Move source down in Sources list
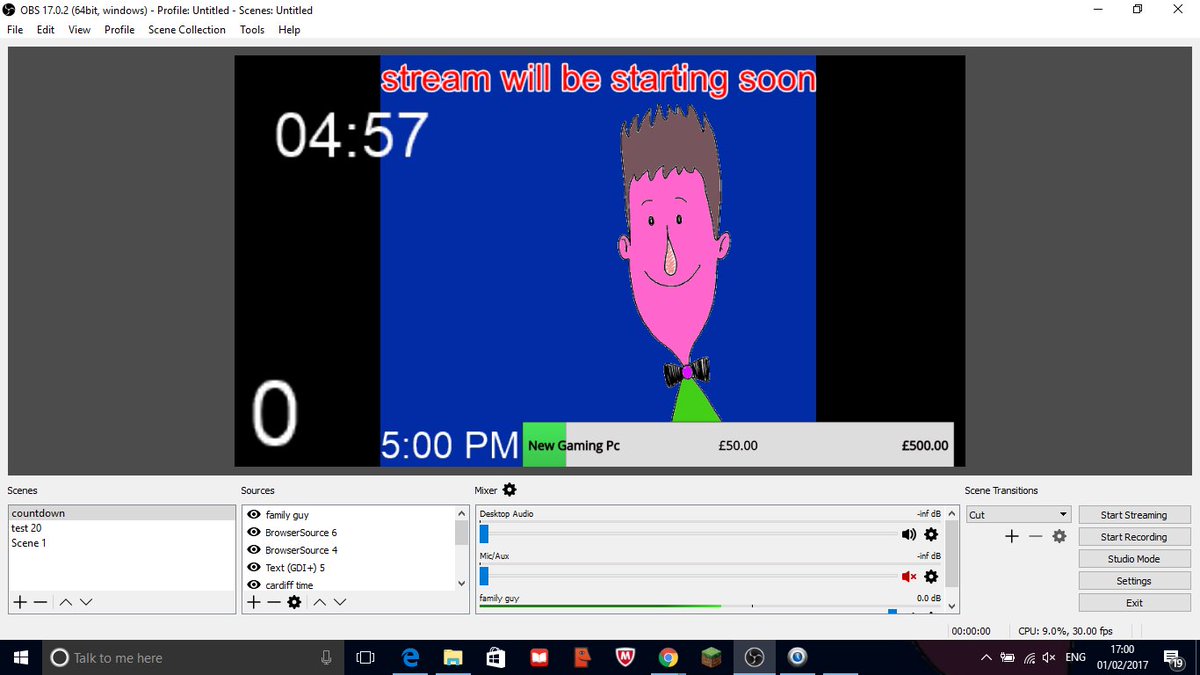1200x675 pixels. coord(340,602)
